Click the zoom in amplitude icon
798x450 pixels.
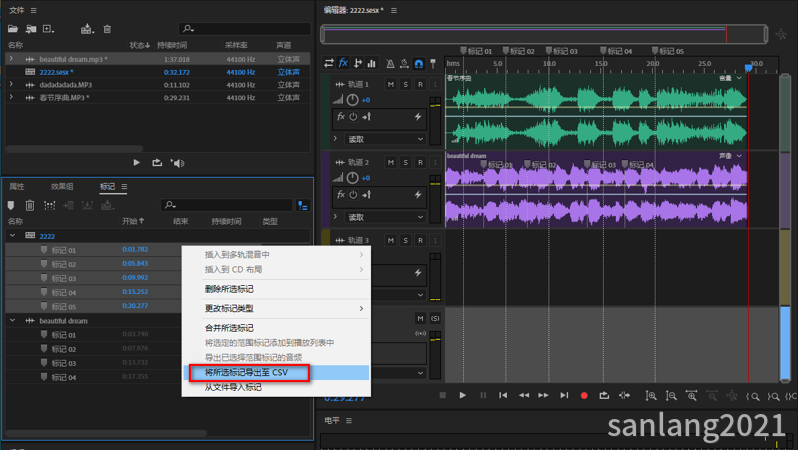pos(650,396)
